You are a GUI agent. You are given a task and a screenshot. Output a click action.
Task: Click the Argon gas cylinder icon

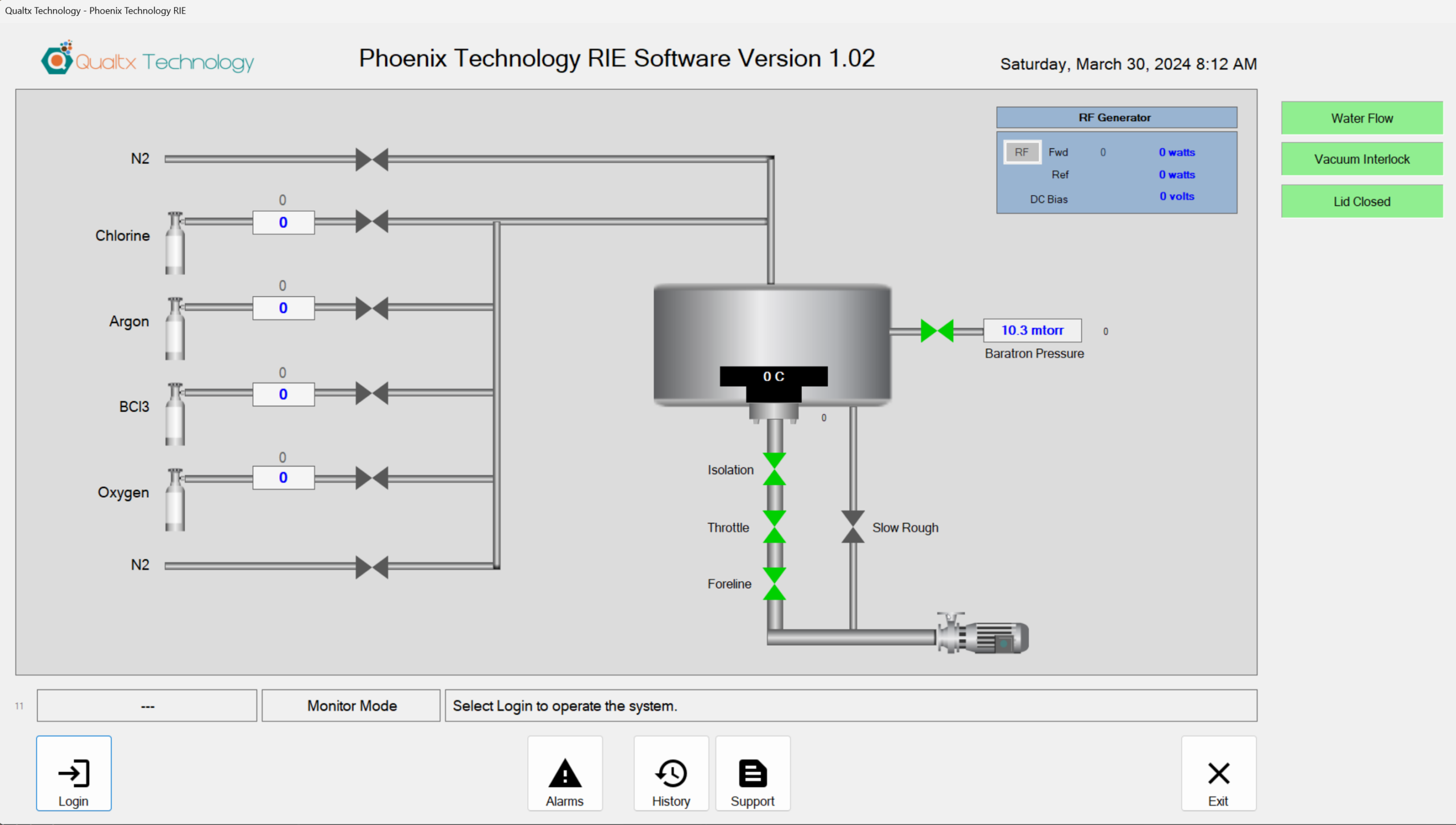point(175,328)
